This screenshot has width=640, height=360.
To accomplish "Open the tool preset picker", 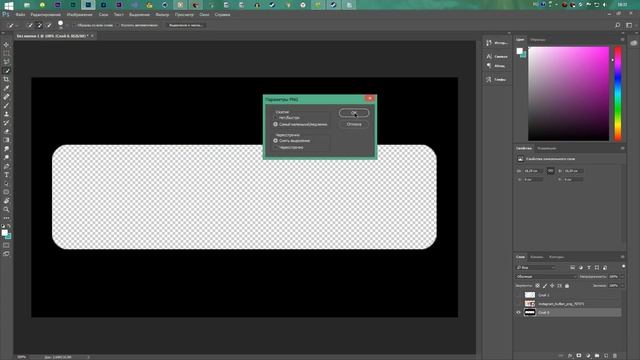I will click(x=13, y=25).
